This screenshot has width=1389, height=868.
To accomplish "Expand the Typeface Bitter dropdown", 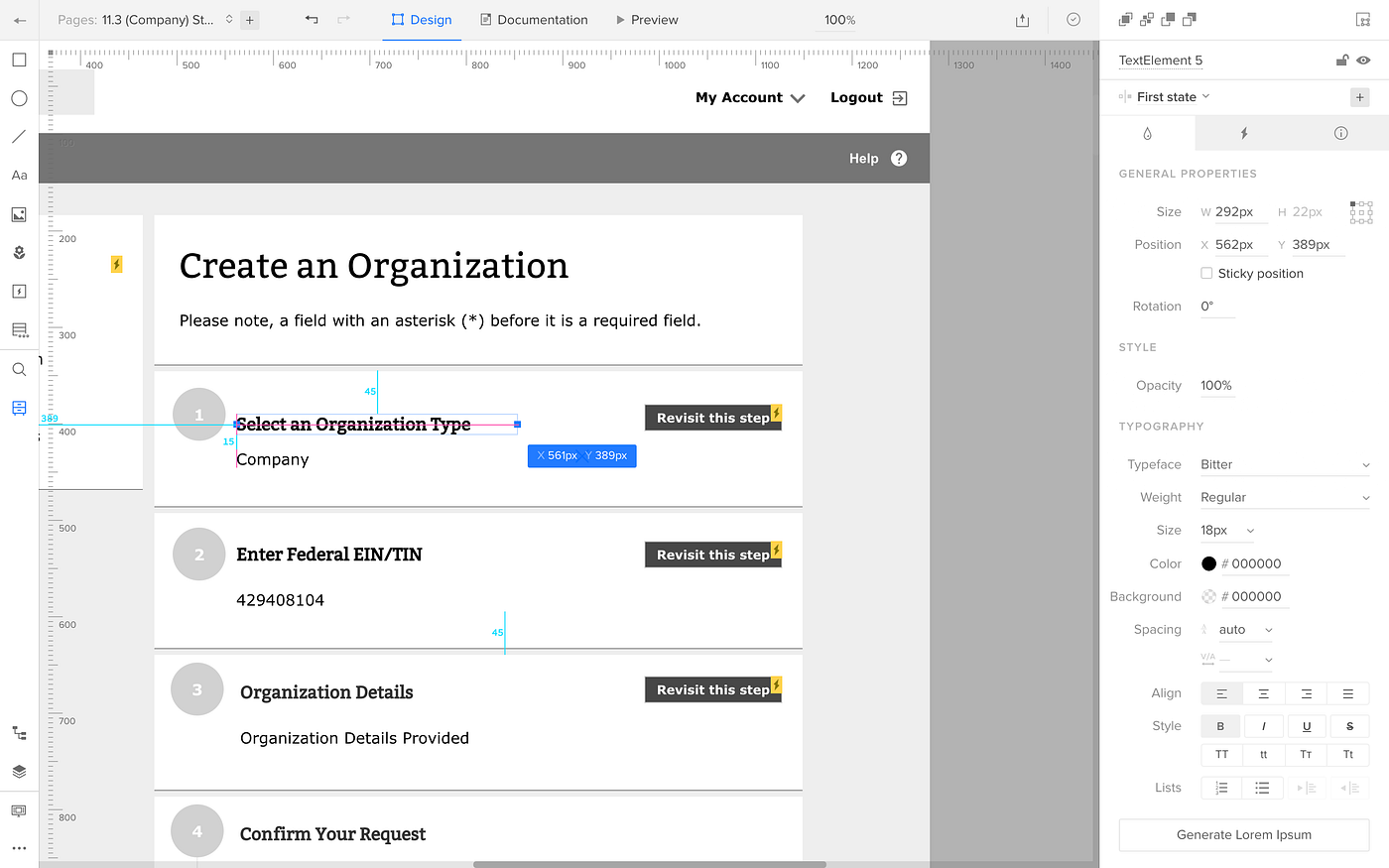I will (1285, 464).
